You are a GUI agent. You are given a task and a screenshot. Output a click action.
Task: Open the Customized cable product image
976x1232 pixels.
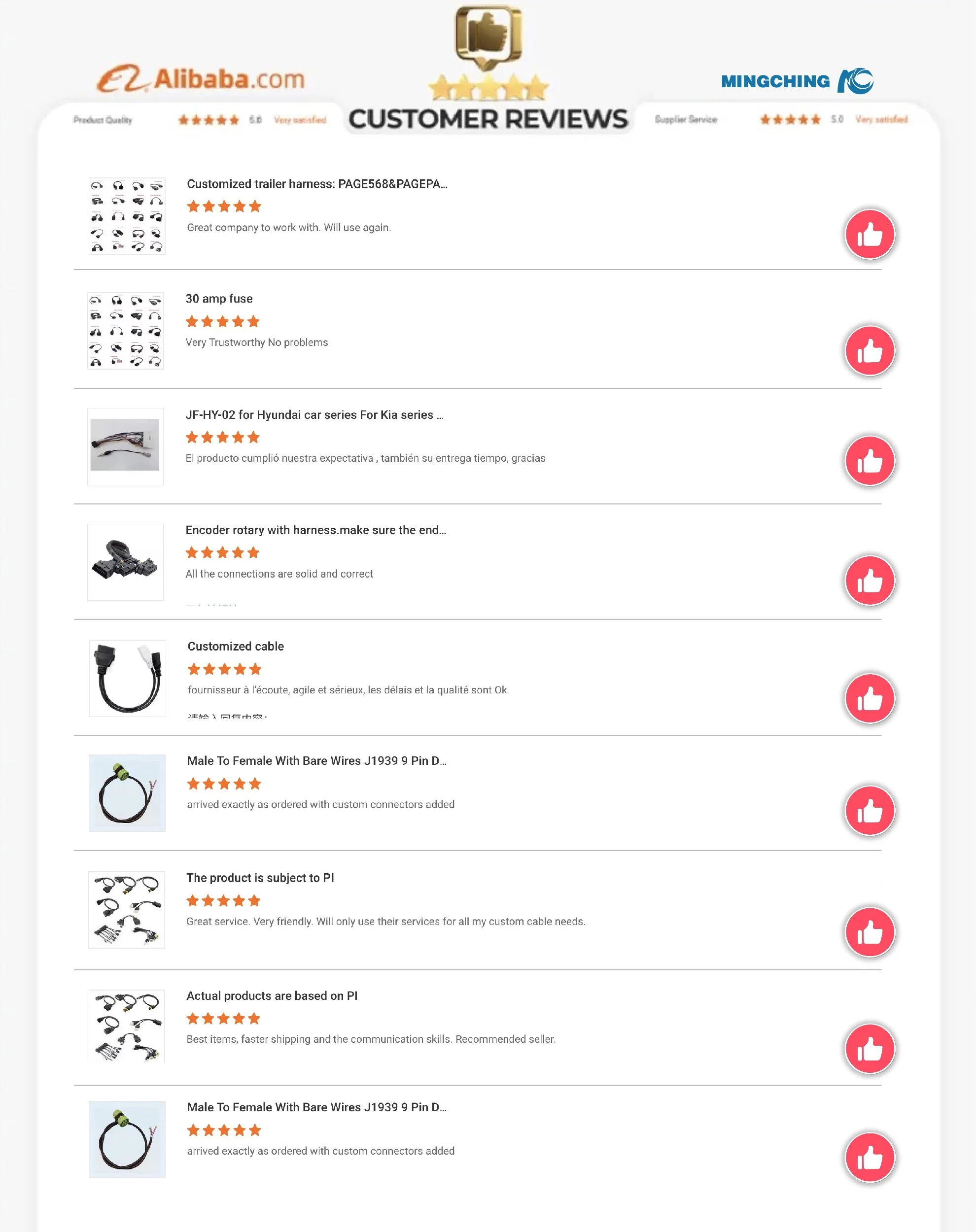pos(128,678)
